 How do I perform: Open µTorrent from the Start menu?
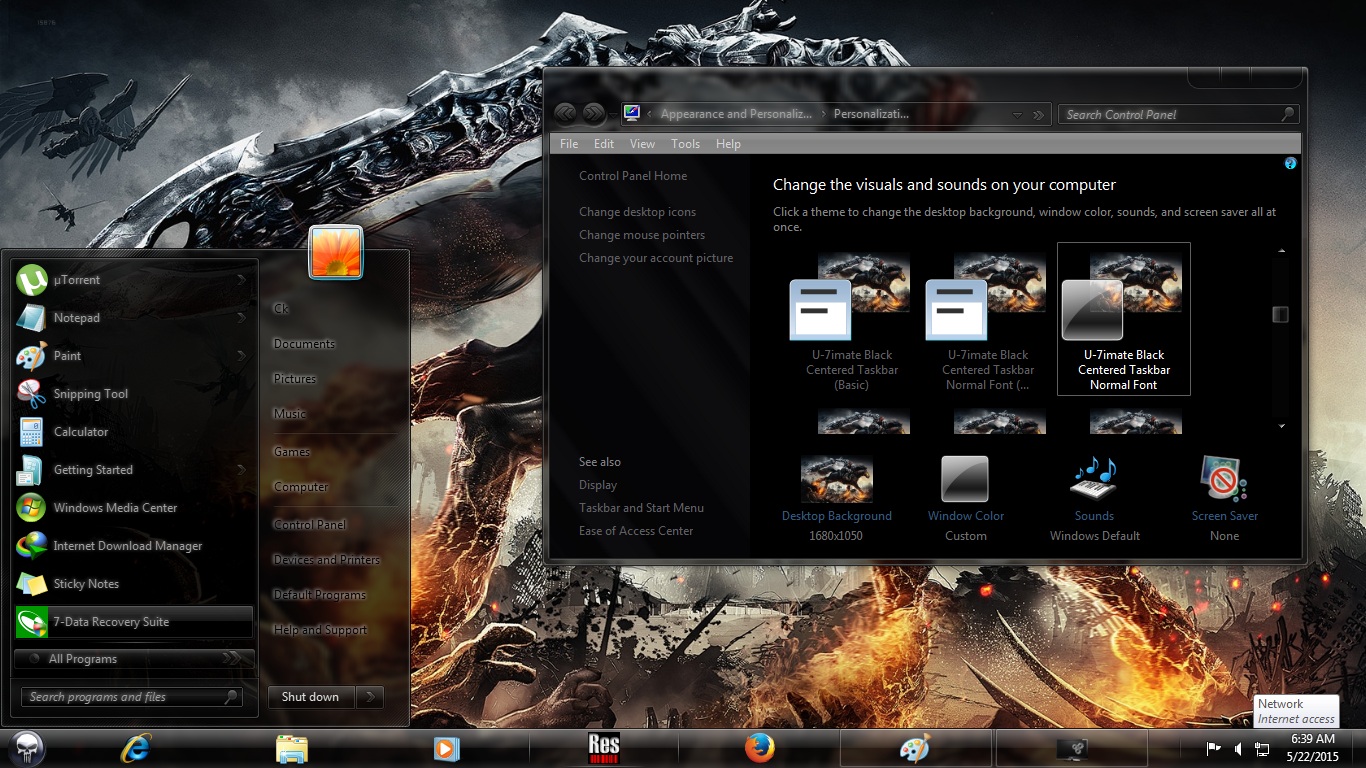click(x=134, y=280)
